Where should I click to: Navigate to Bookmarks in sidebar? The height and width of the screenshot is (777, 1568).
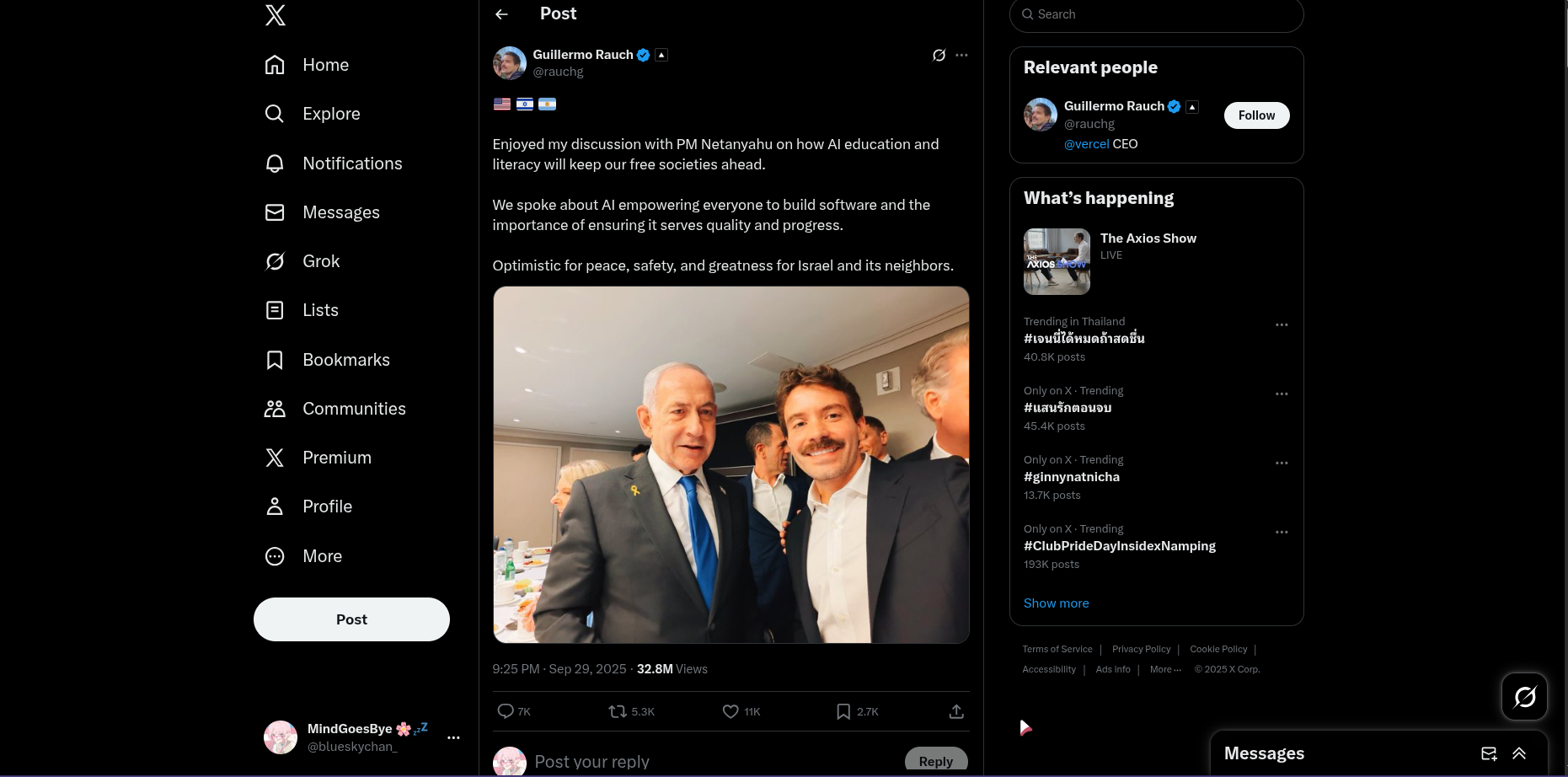click(345, 360)
